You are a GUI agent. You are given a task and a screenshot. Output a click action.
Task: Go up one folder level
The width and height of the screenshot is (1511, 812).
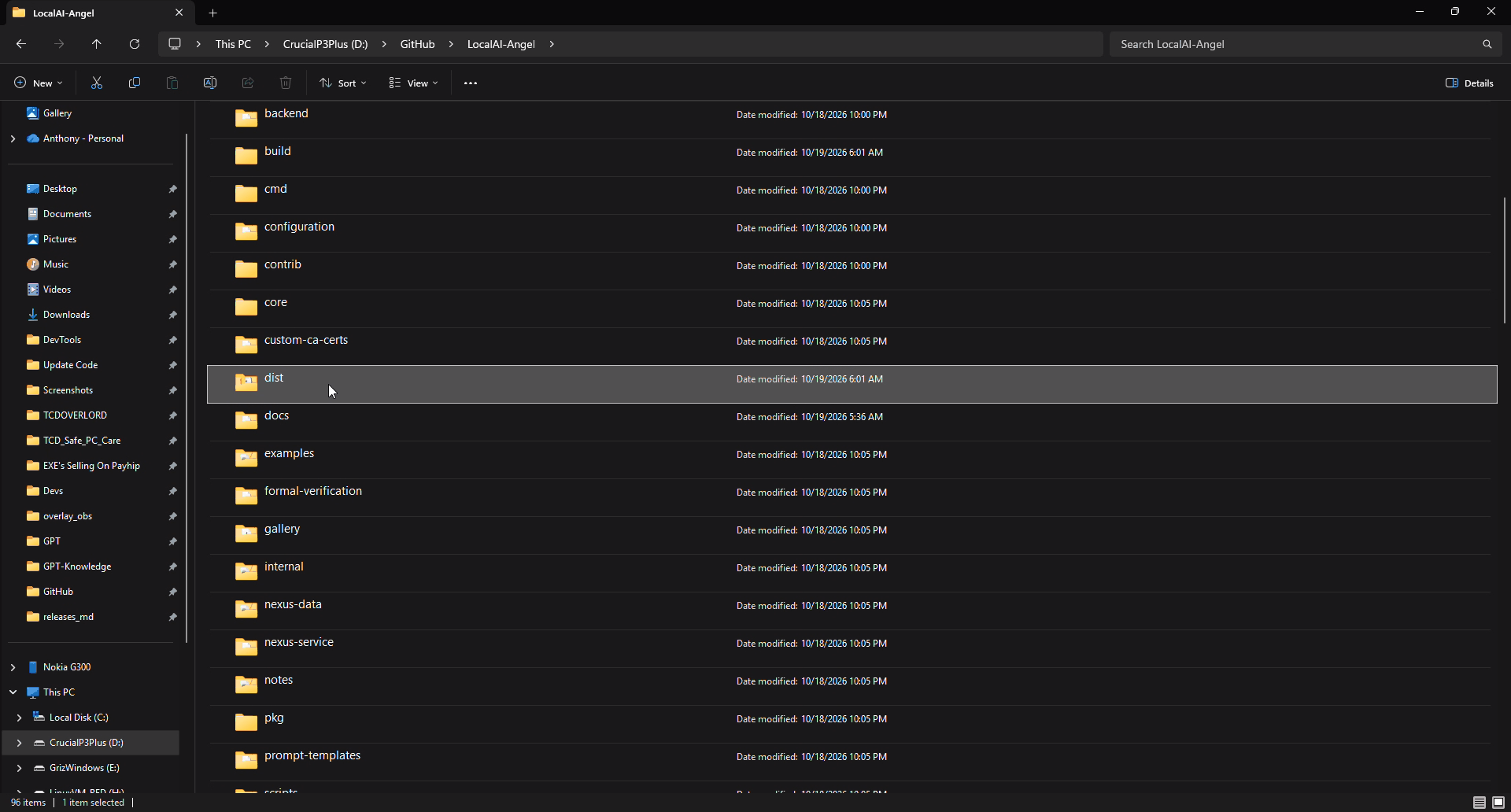pos(97,44)
